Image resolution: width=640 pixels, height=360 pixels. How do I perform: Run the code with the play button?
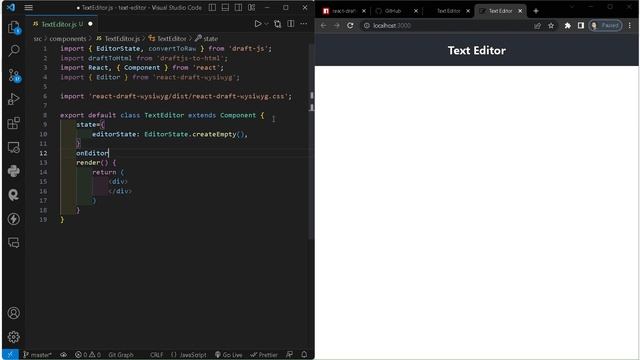tap(258, 24)
